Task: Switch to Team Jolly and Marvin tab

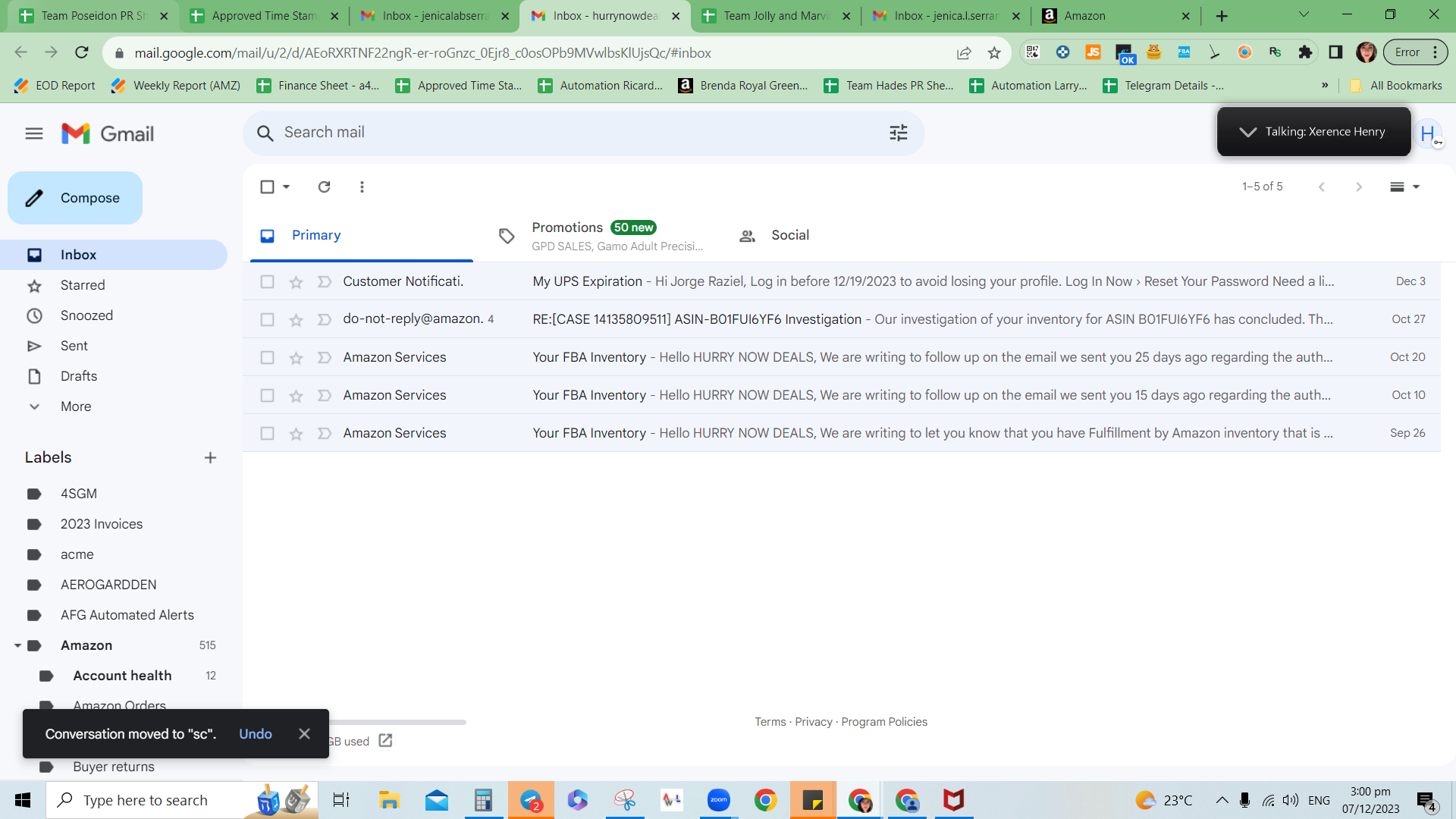Action: (777, 16)
